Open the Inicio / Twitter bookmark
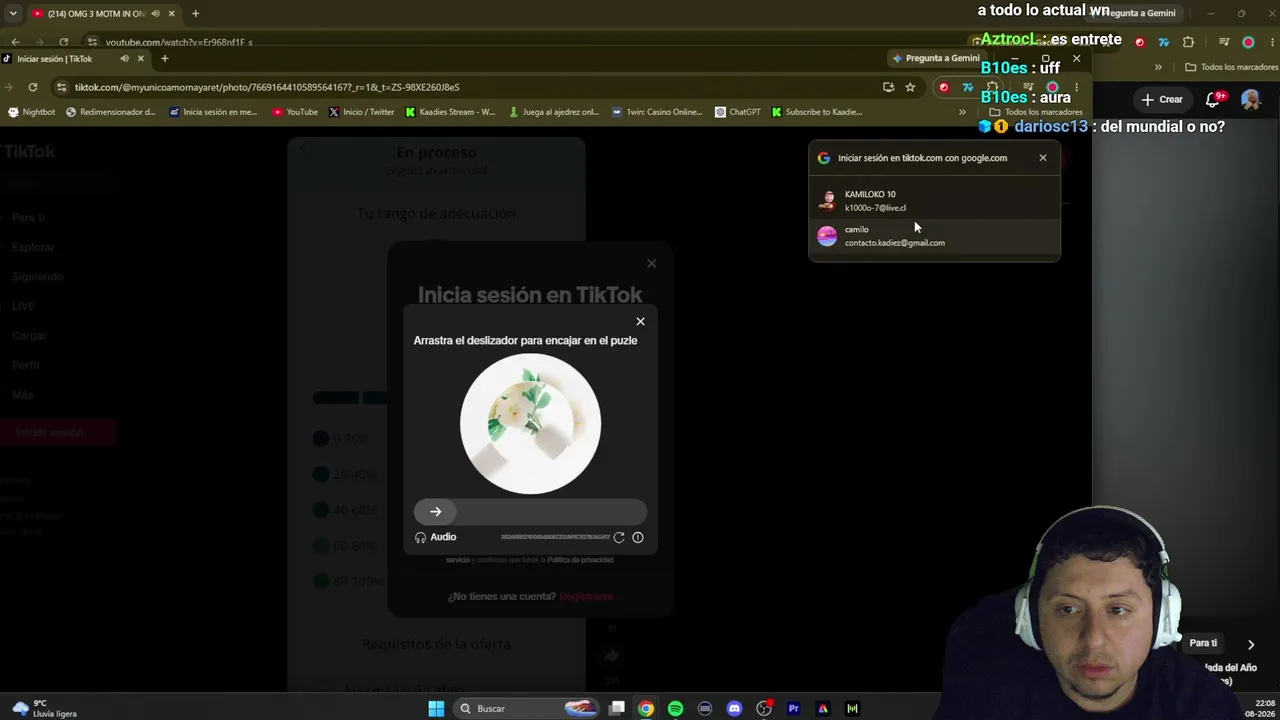The height and width of the screenshot is (720, 1280). pos(362,112)
